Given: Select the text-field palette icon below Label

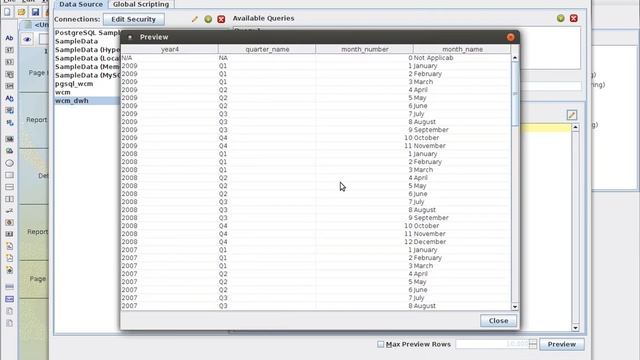Looking at the screenshot, I should coord(9,50).
